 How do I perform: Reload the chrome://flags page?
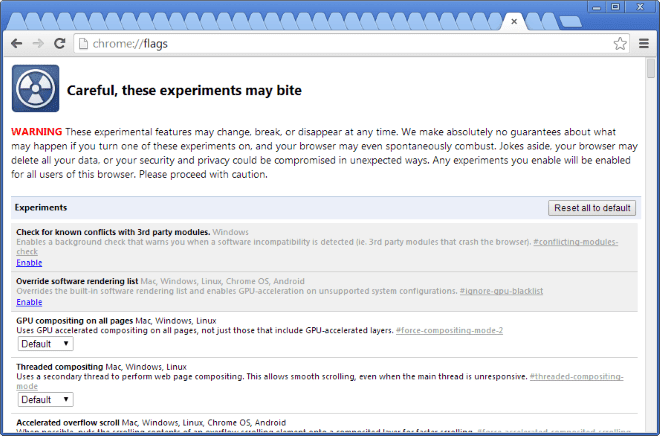(60, 43)
